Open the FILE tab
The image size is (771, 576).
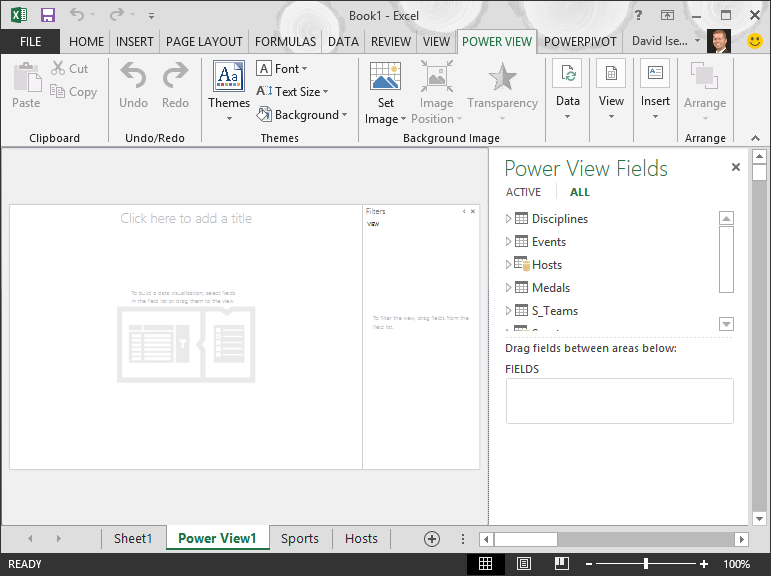[x=30, y=42]
